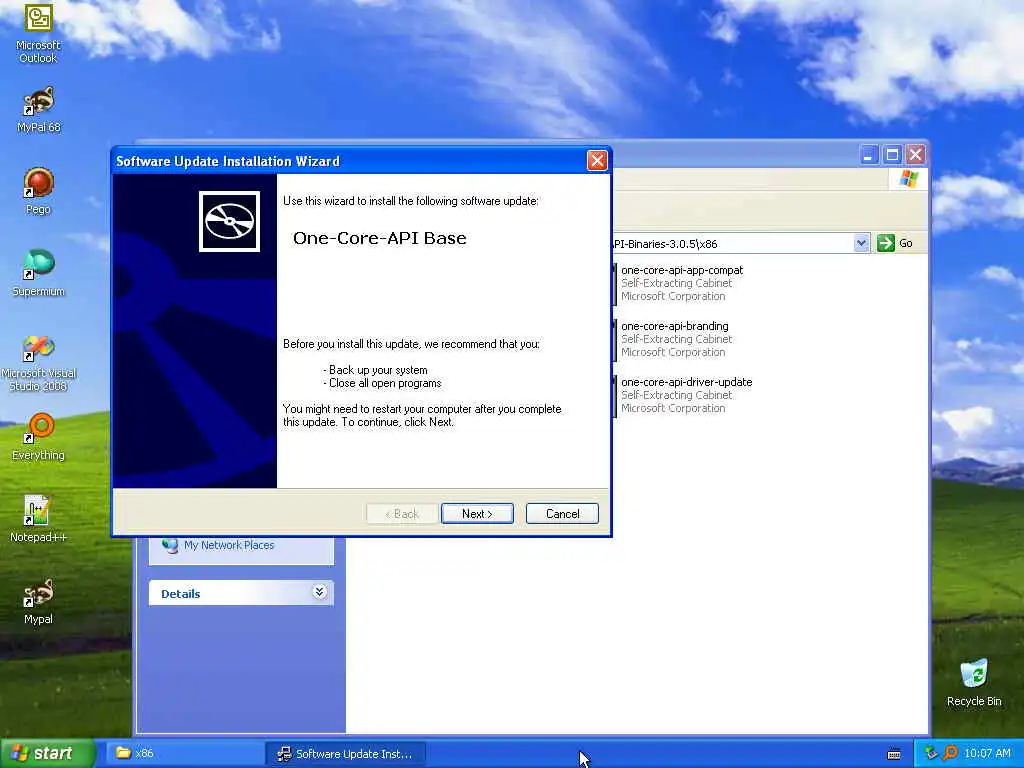Viewport: 1024px width, 768px height.
Task: Open the Recycle Bin
Action: [974, 683]
